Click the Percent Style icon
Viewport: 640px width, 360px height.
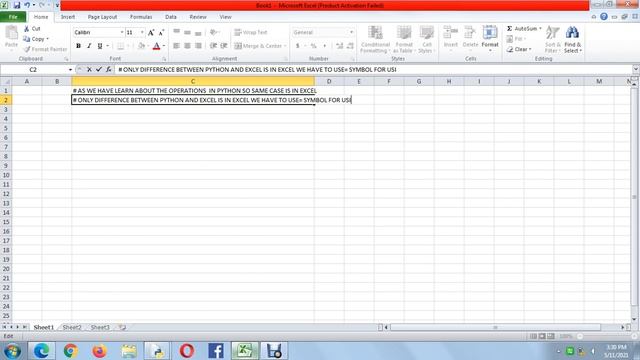pyautogui.click(x=313, y=46)
